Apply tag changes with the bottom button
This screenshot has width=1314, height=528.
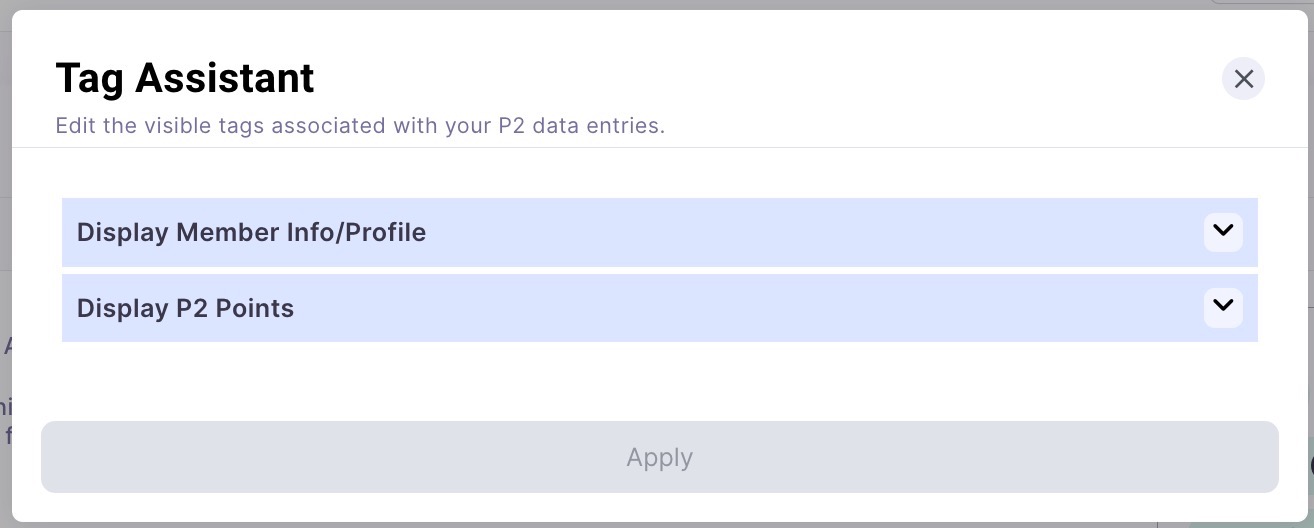(x=660, y=457)
